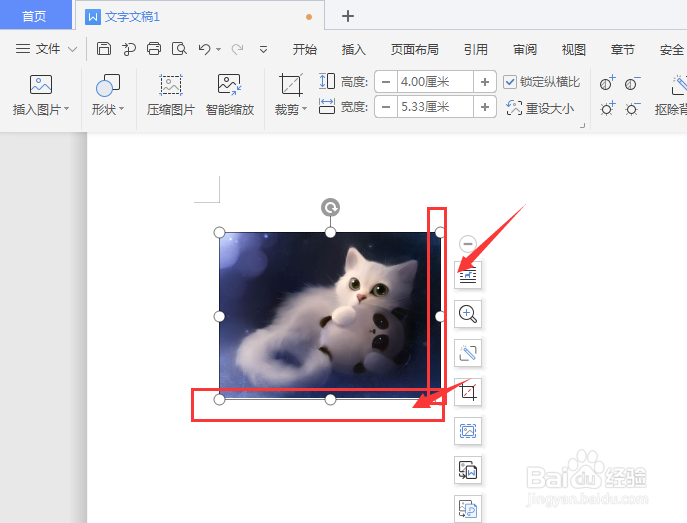Click the Redo icon
The image size is (687, 523).
[x=237, y=49]
